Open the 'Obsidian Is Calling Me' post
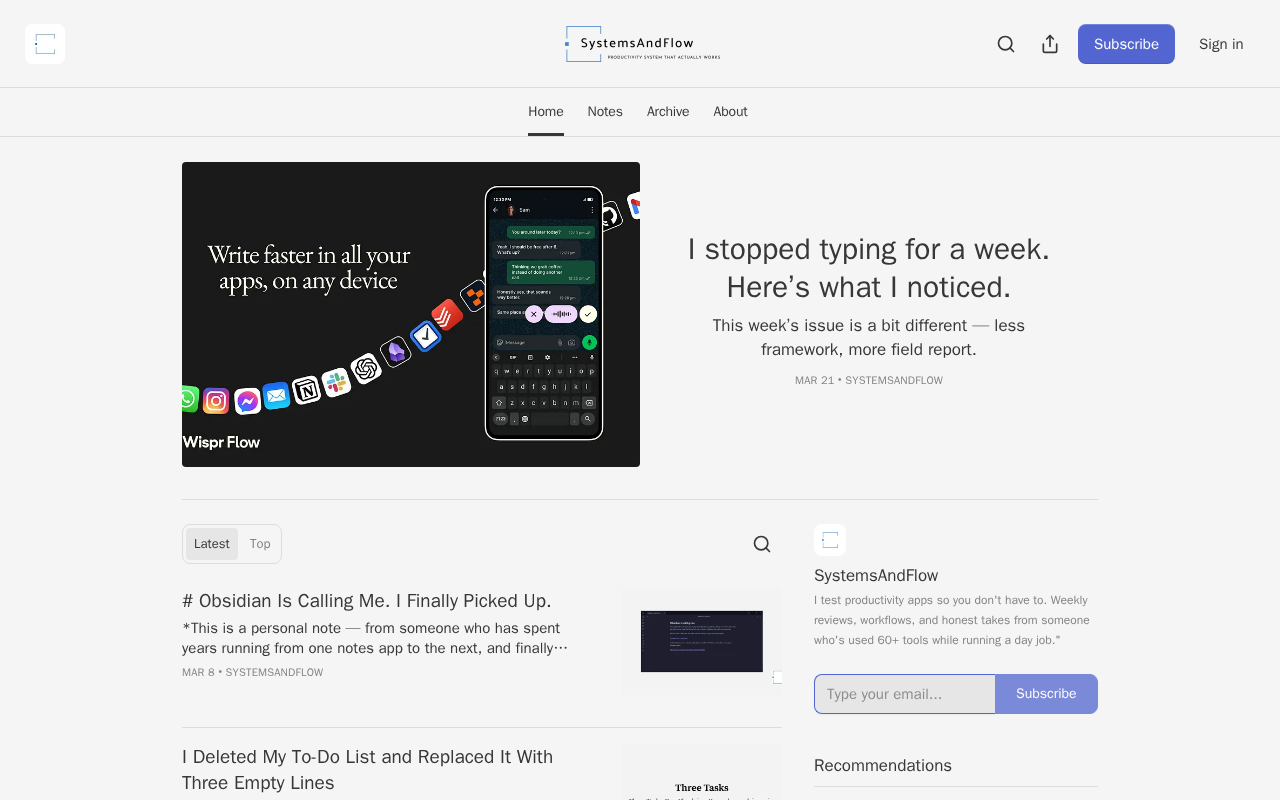The image size is (1280, 800). pos(367,601)
